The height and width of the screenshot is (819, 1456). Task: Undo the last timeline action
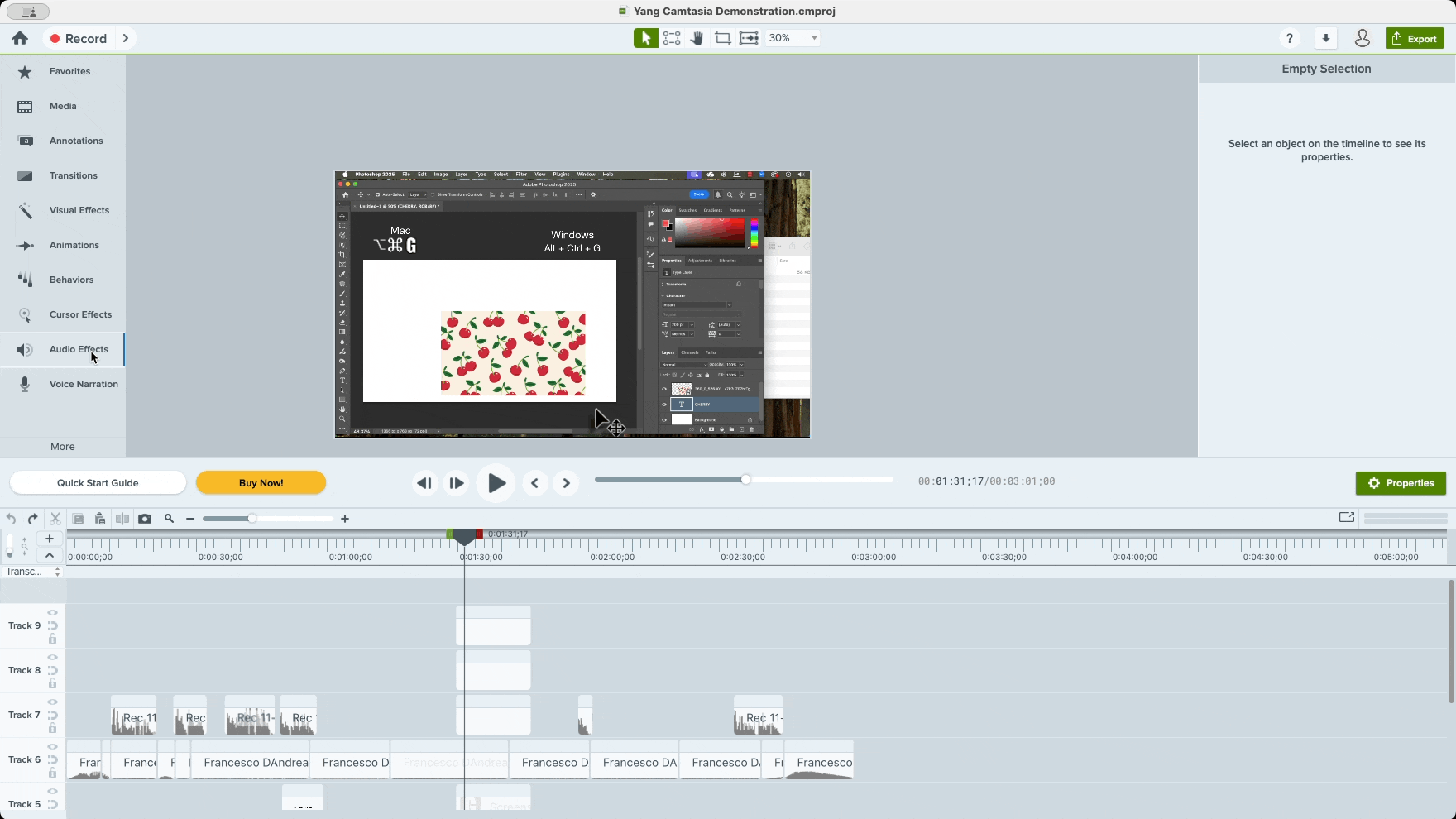pos(11,519)
